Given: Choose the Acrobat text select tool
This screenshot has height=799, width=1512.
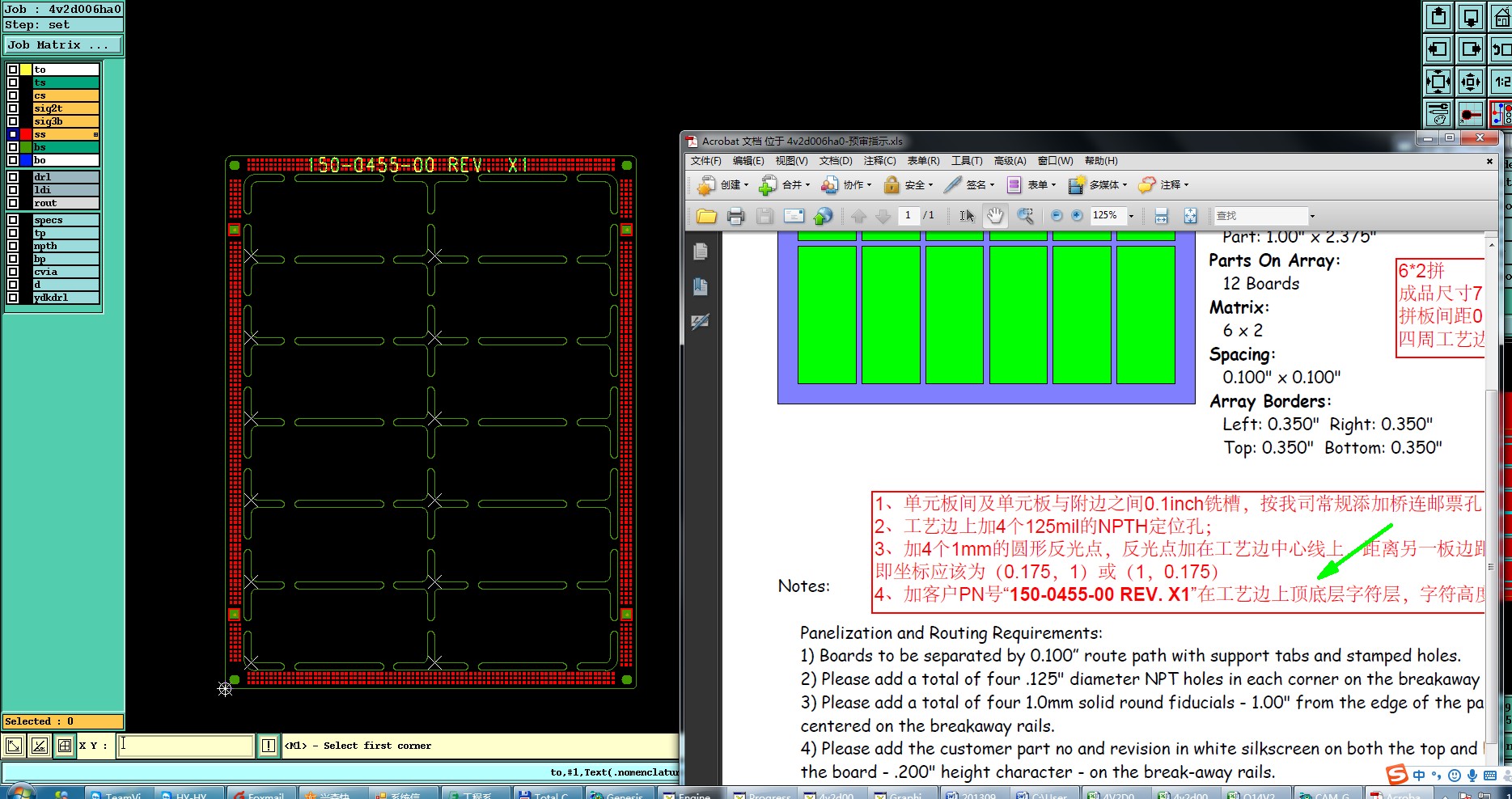Looking at the screenshot, I should click(x=967, y=216).
